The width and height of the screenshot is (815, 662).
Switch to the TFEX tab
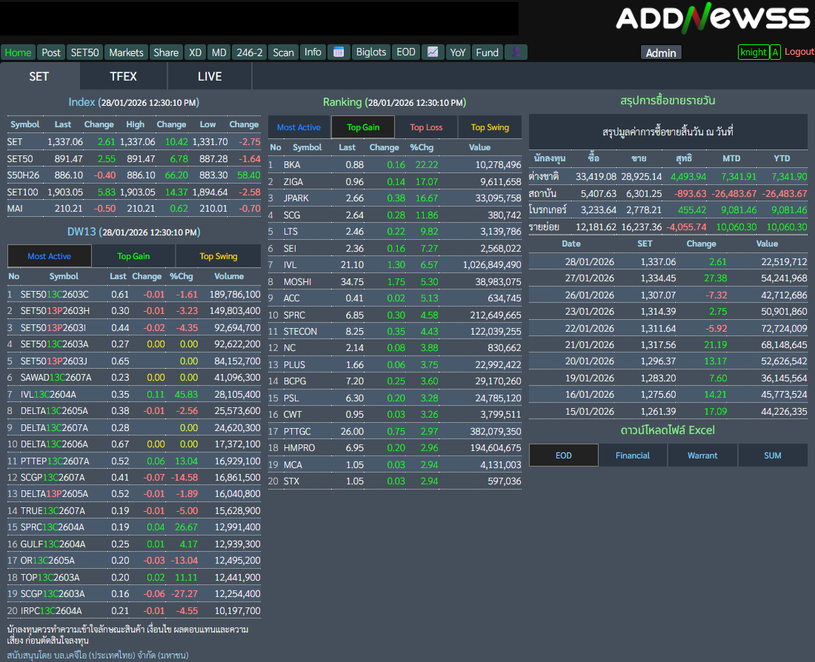click(123, 76)
